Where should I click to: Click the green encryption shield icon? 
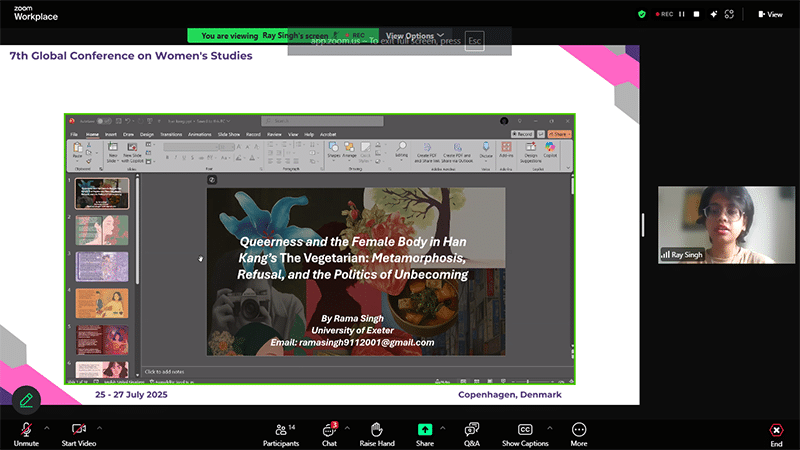coord(642,14)
